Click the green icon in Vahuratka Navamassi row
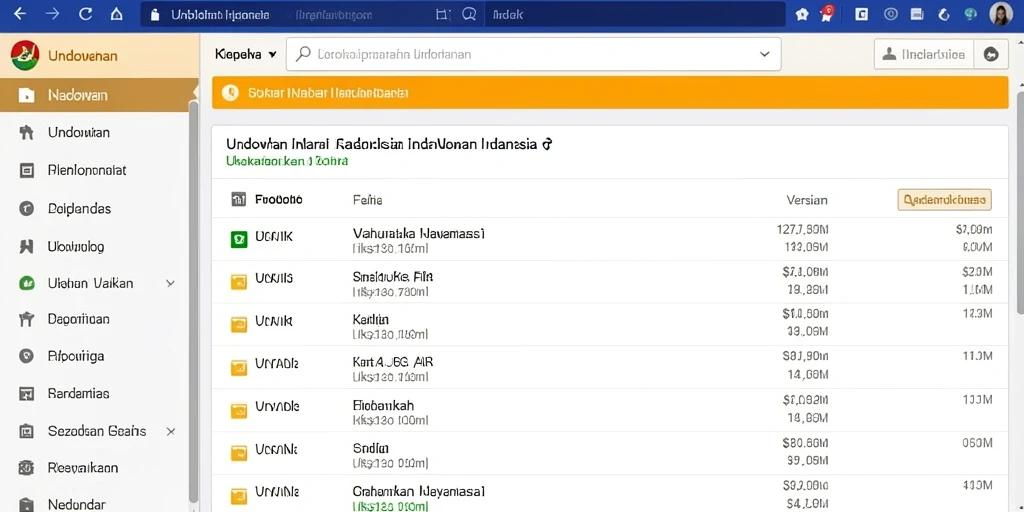 [x=239, y=239]
